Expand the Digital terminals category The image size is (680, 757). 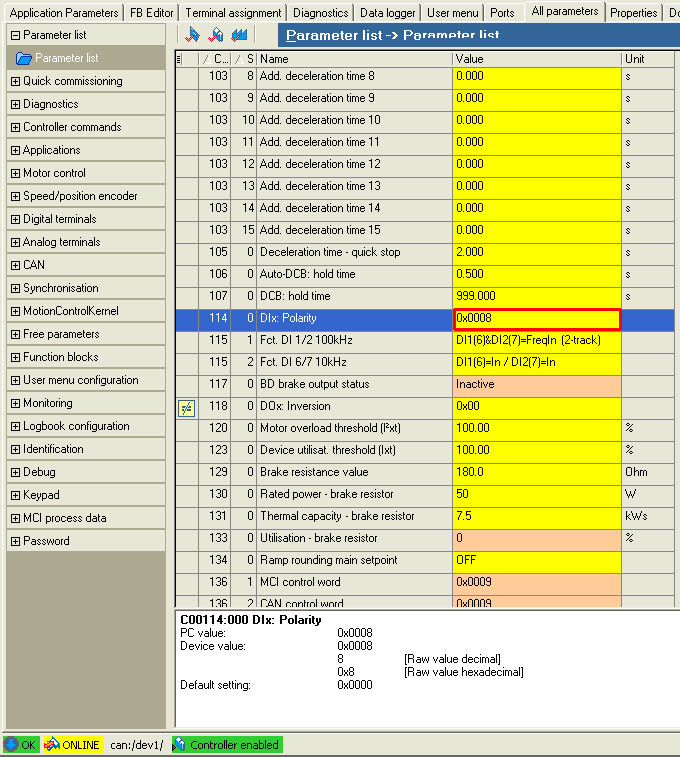[x=15, y=219]
